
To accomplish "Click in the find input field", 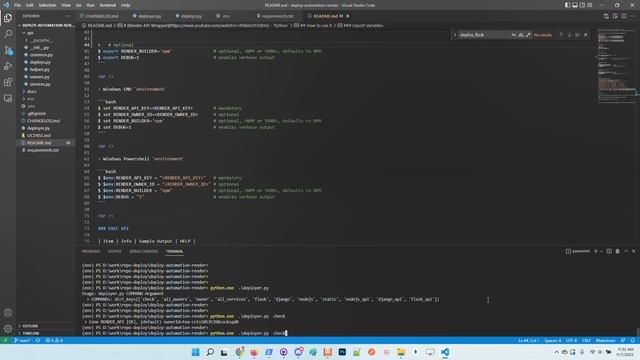I will click(484, 35).
